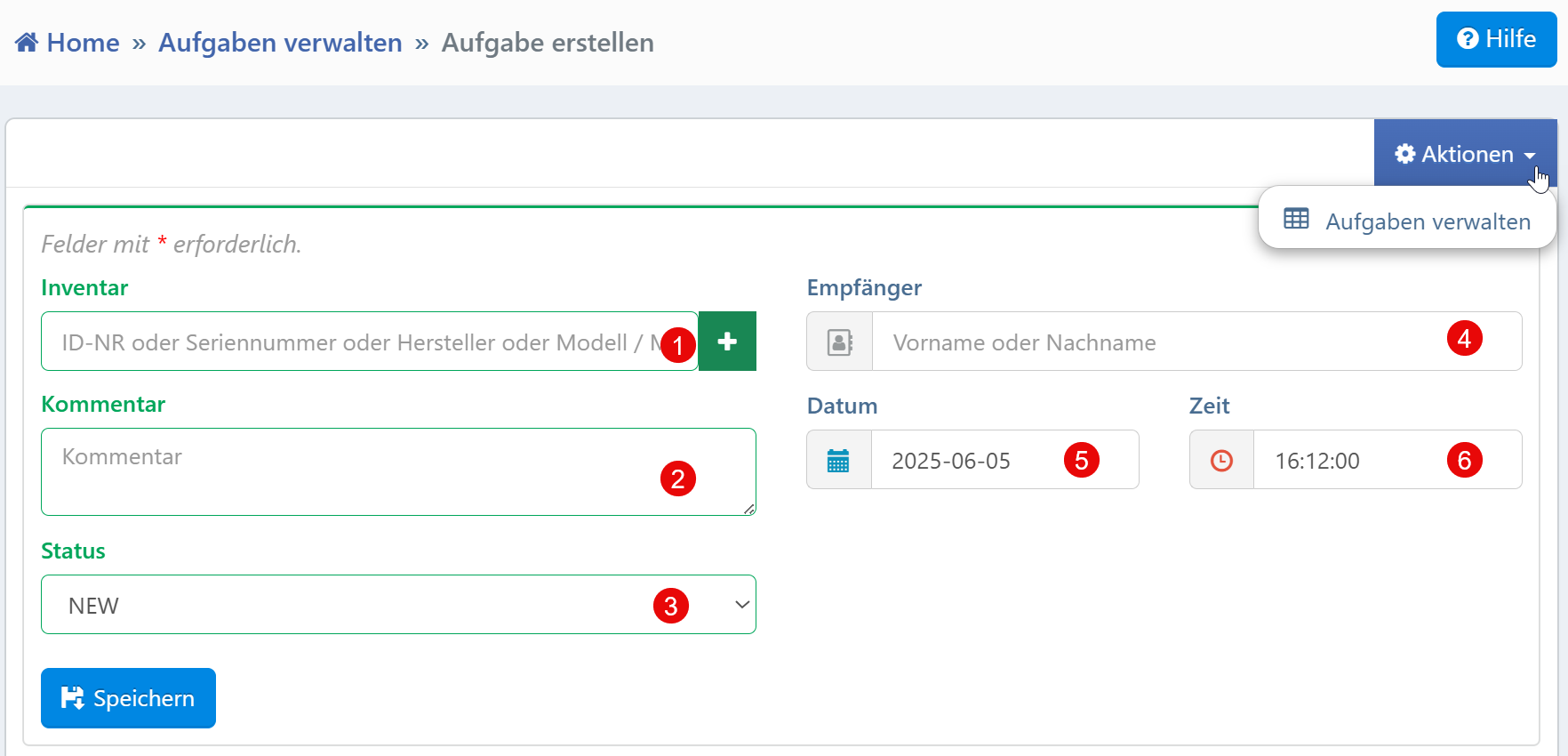This screenshot has height=756, width=1568.
Task: Open the Hilfe help button
Action: pos(1496,39)
